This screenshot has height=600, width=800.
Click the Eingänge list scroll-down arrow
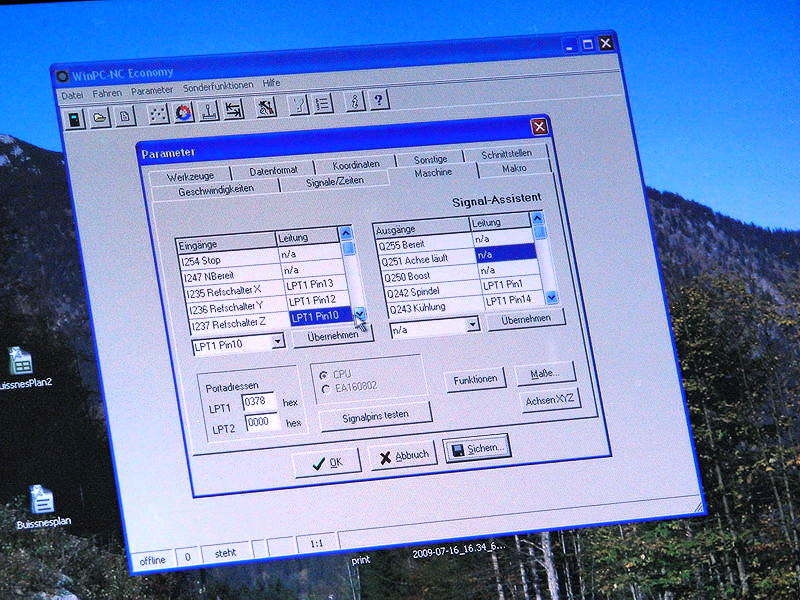[360, 314]
